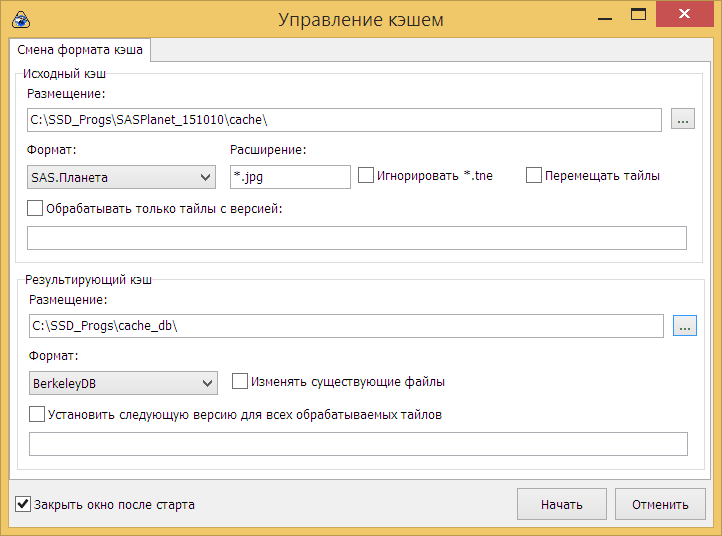The height and width of the screenshot is (536, 722).
Task: Switch to Смена формата кэша tab
Action: point(80,49)
